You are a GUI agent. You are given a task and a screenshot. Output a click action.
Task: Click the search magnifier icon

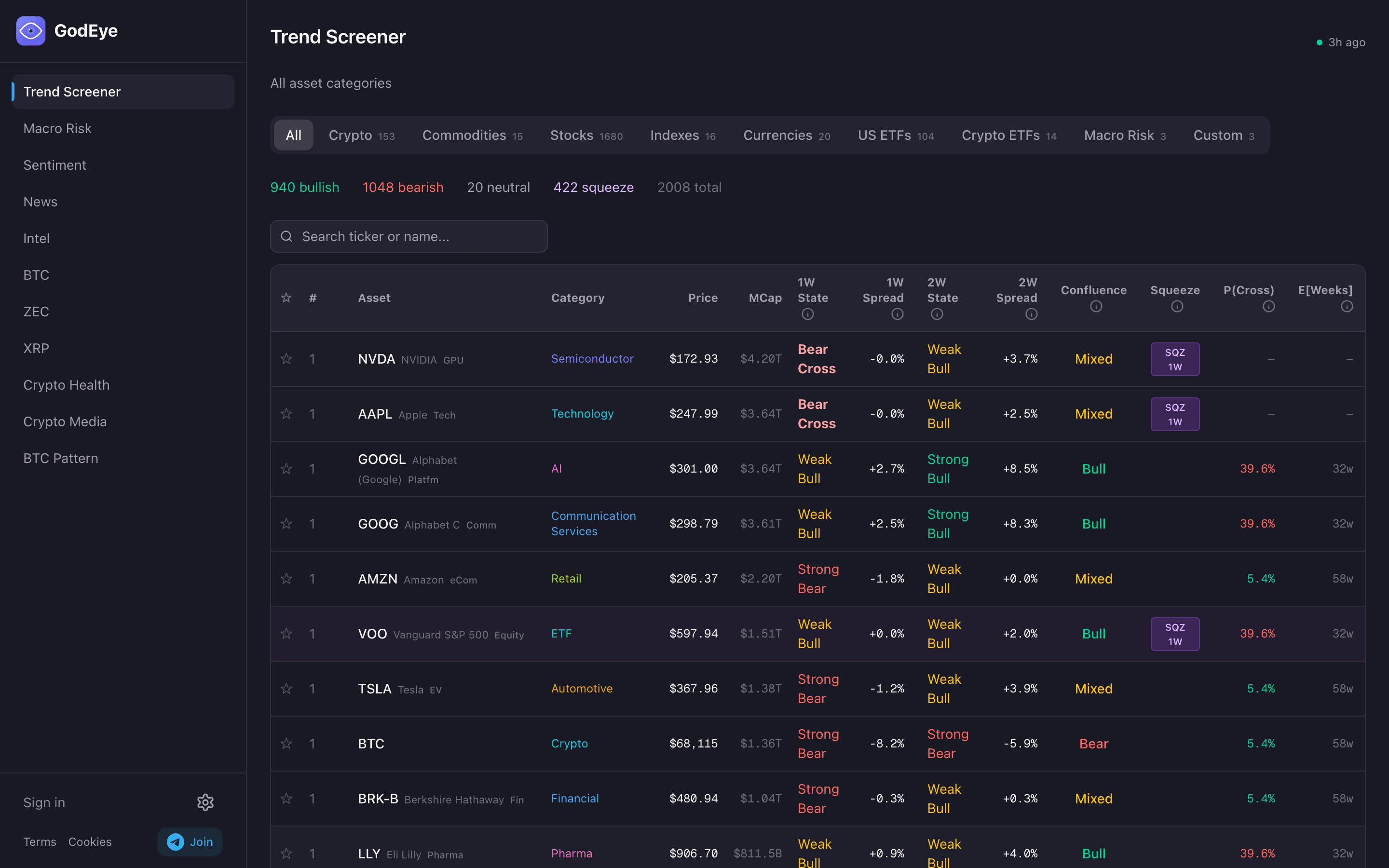pos(287,236)
